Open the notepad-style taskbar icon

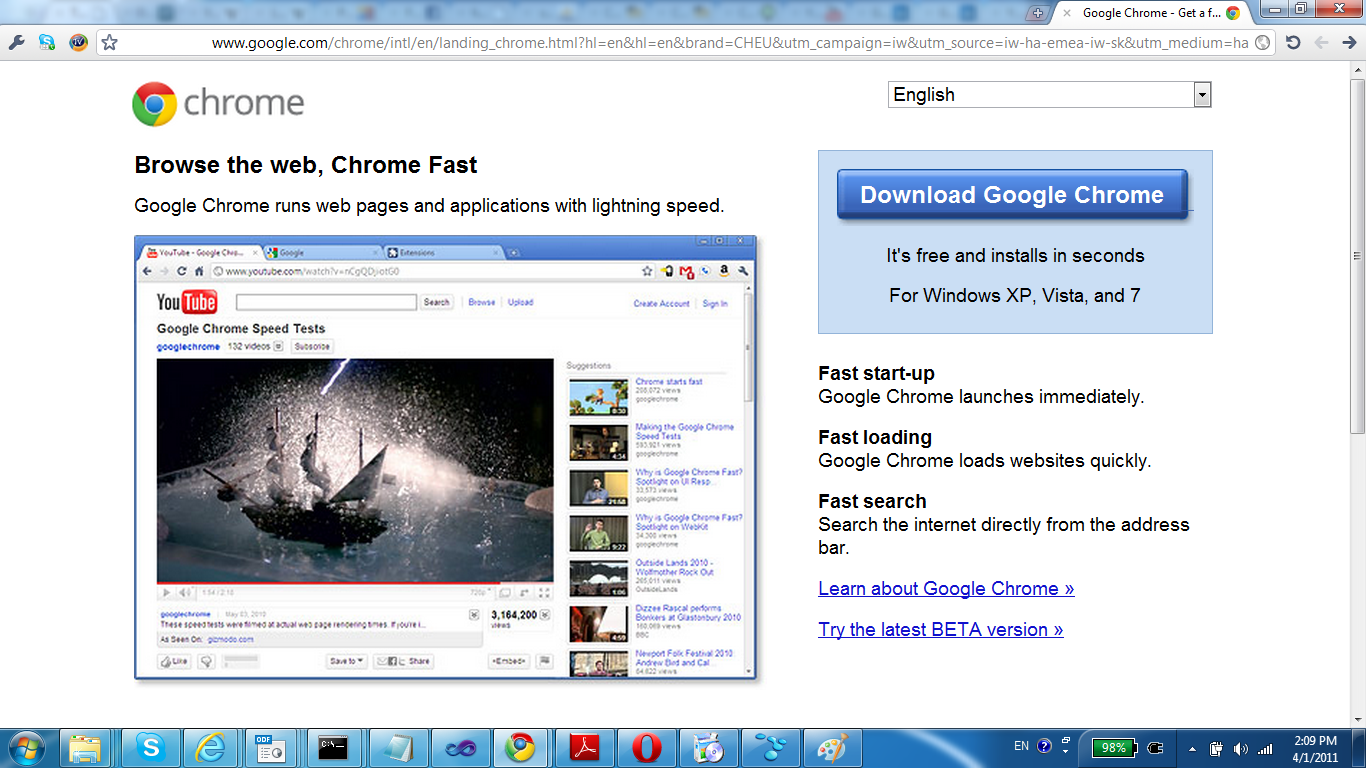pyautogui.click(x=398, y=747)
